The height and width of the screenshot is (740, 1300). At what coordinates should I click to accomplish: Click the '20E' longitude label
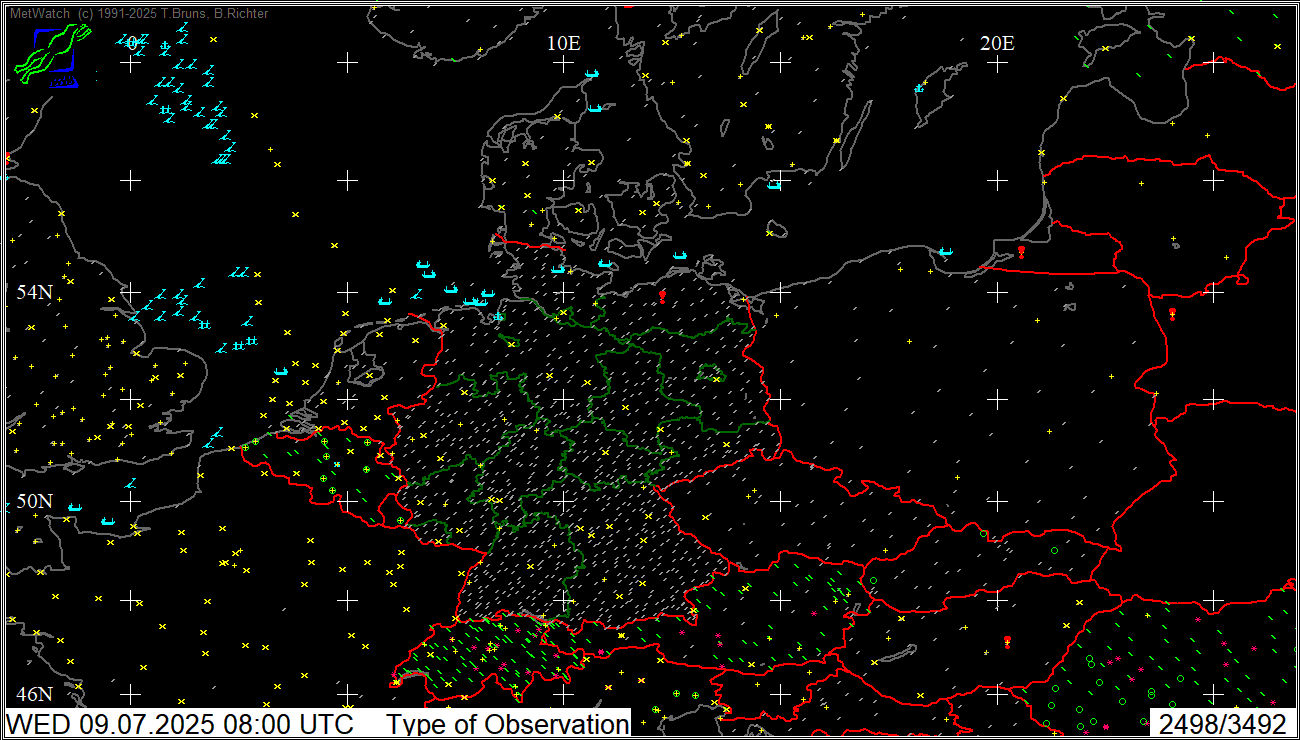click(x=997, y=43)
